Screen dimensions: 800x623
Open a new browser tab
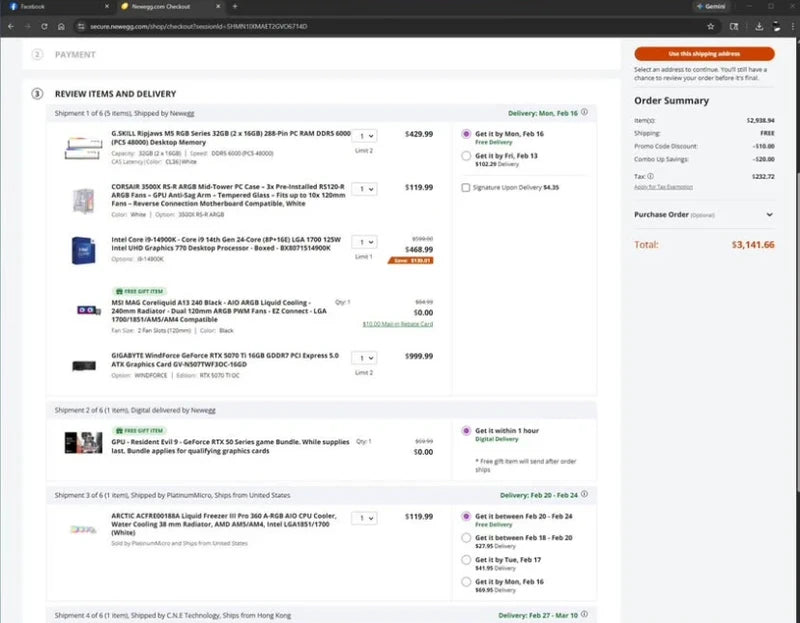coord(235,7)
